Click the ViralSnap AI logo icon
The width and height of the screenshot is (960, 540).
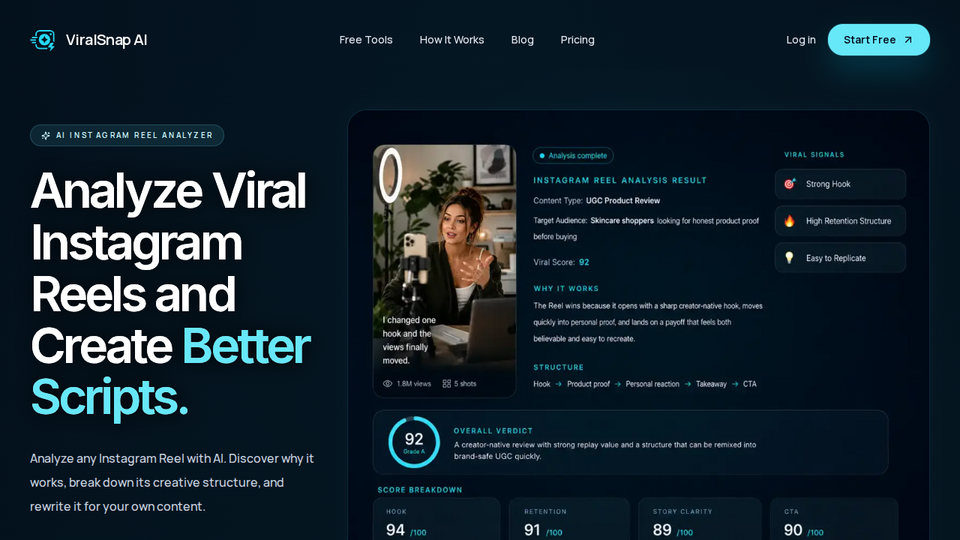[x=43, y=40]
